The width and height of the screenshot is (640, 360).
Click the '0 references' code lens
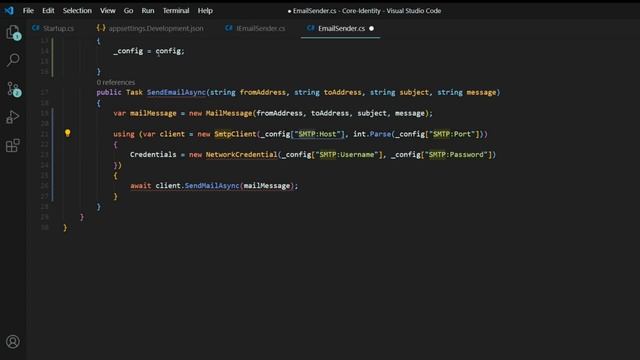116,82
